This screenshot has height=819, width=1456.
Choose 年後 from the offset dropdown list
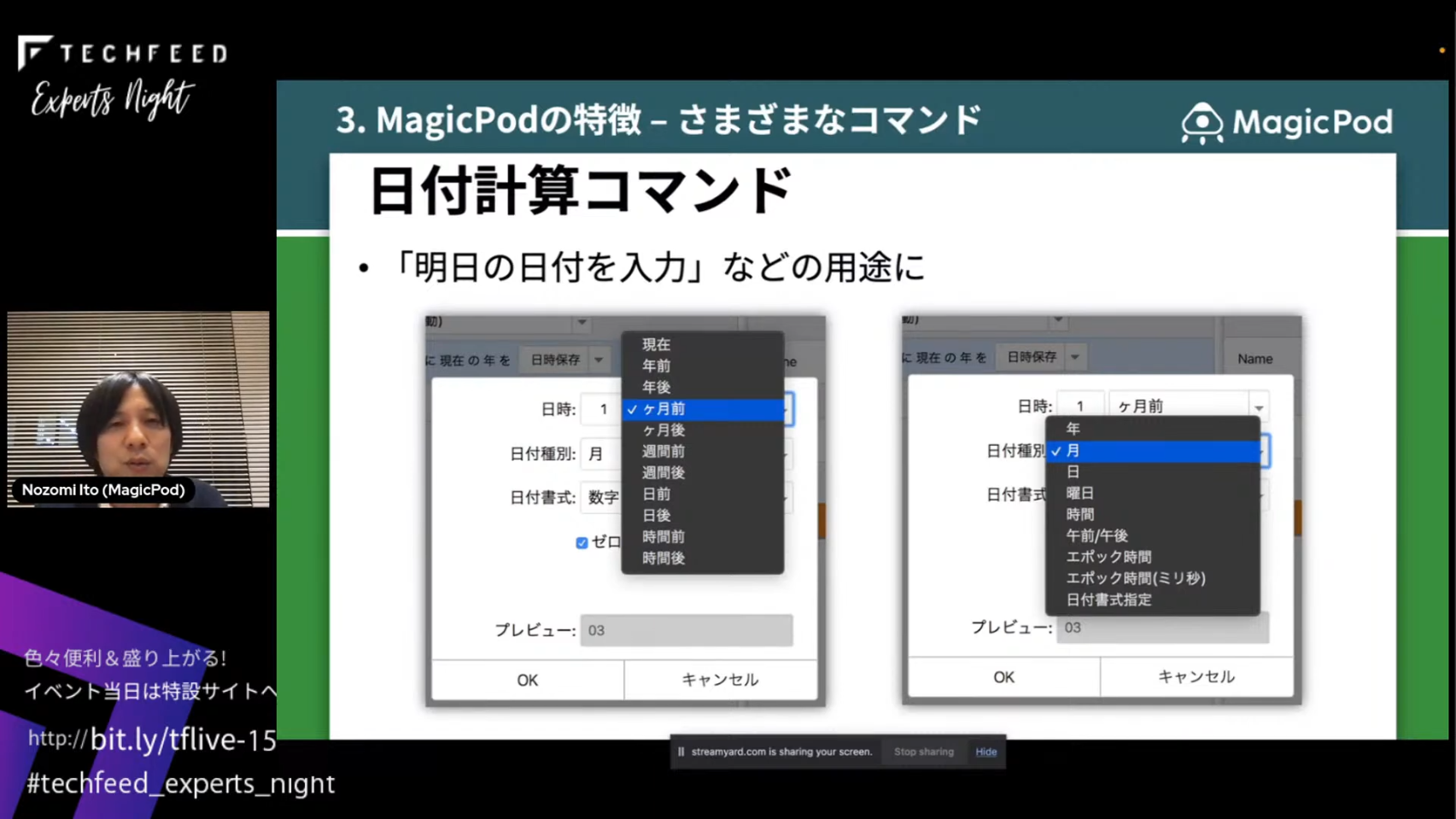click(702, 387)
